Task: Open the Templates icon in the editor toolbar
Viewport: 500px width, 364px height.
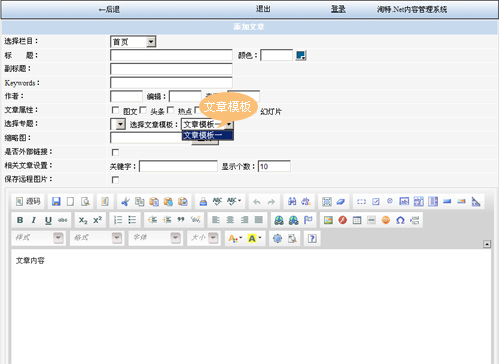Action: point(105,201)
